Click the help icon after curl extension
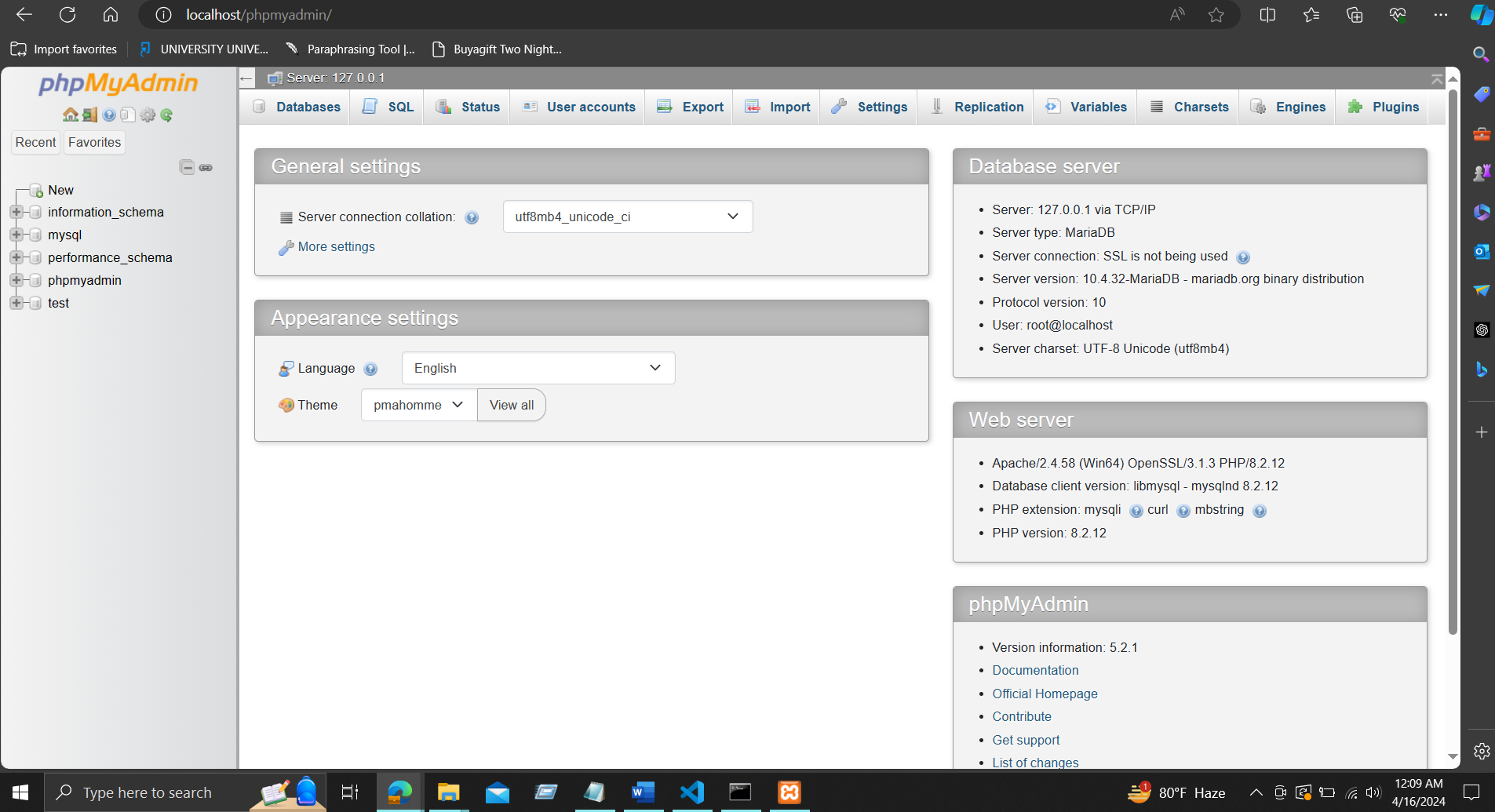Screen dimensions: 1495x812 tap(1183, 511)
